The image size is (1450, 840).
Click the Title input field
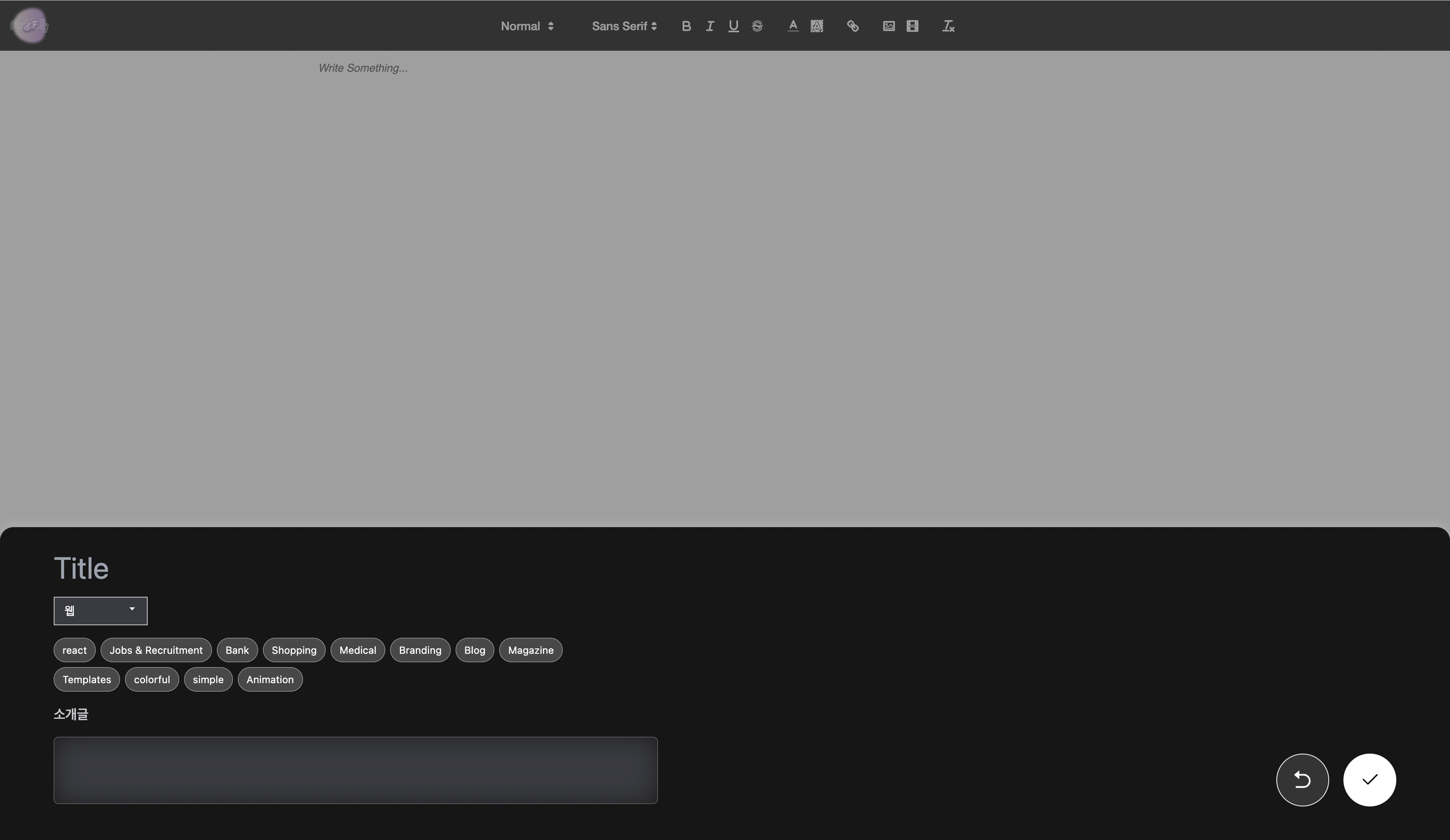pos(345,568)
